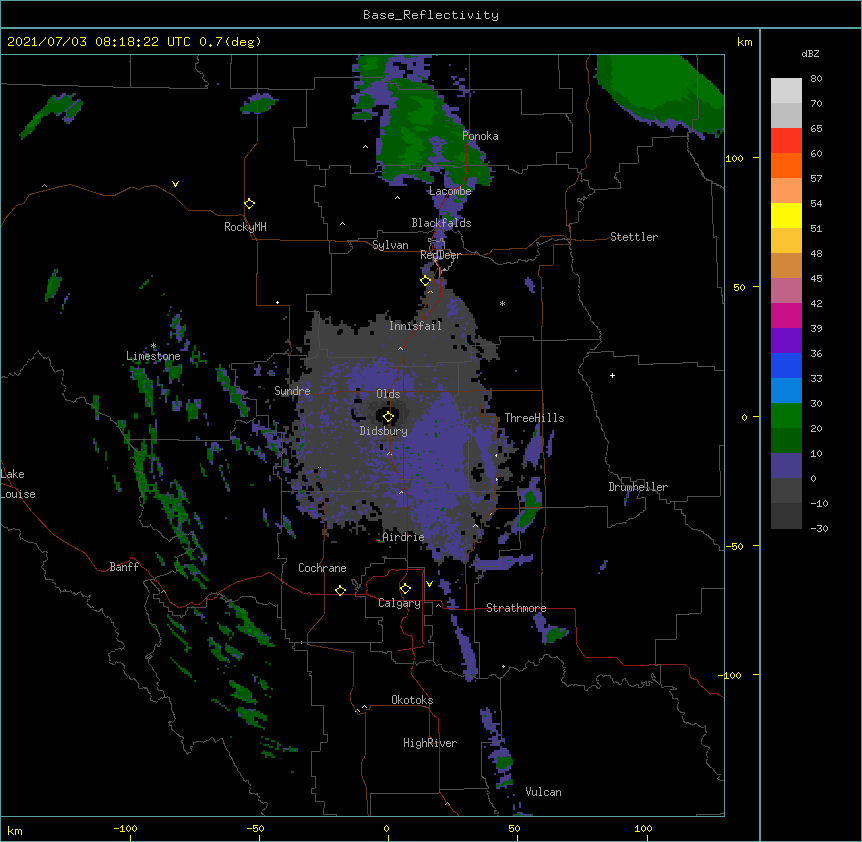Click the Strathmore town label
This screenshot has width=862, height=842.
pyautogui.click(x=516, y=608)
